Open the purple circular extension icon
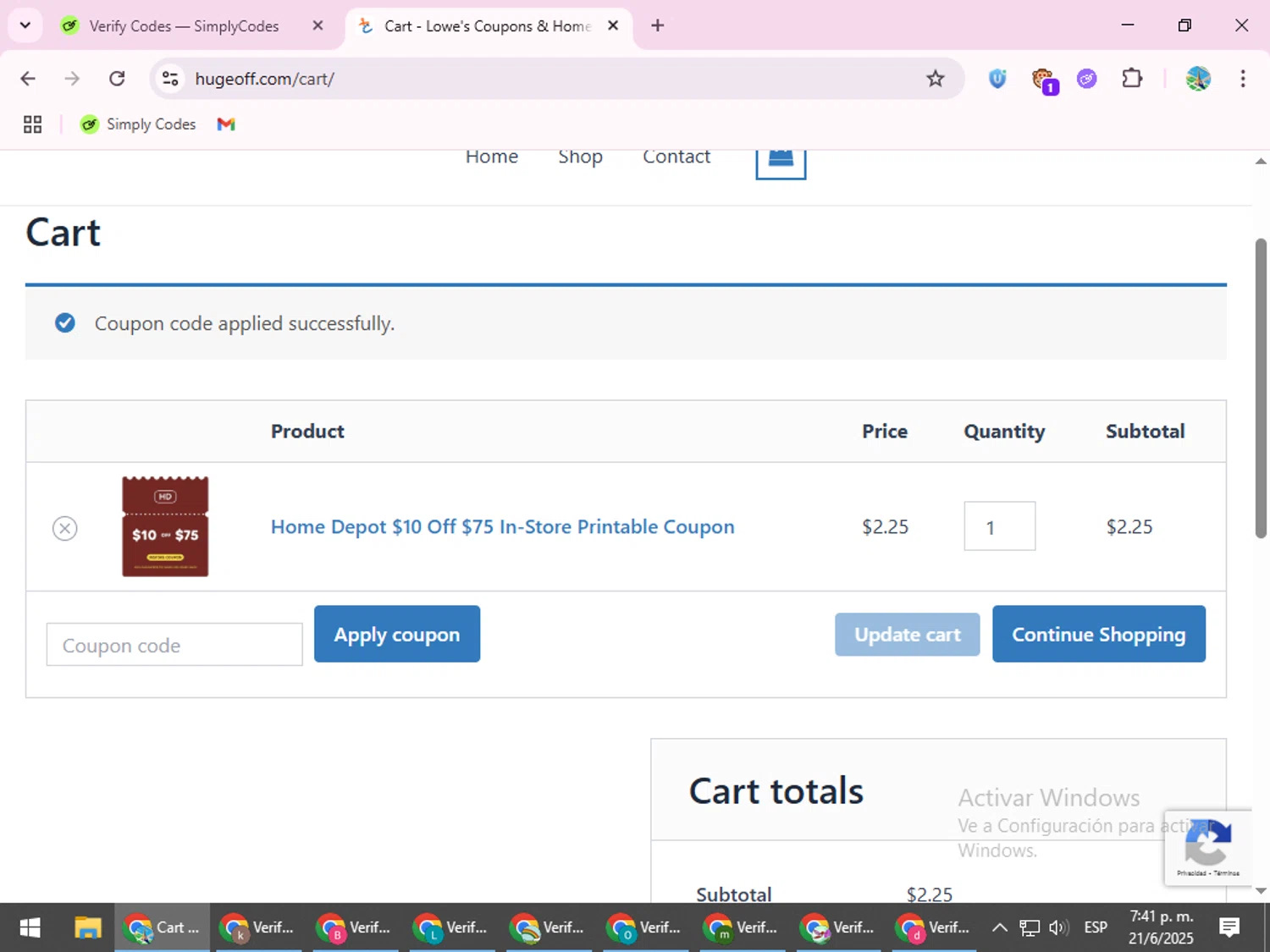The height and width of the screenshot is (952, 1270). click(1087, 79)
